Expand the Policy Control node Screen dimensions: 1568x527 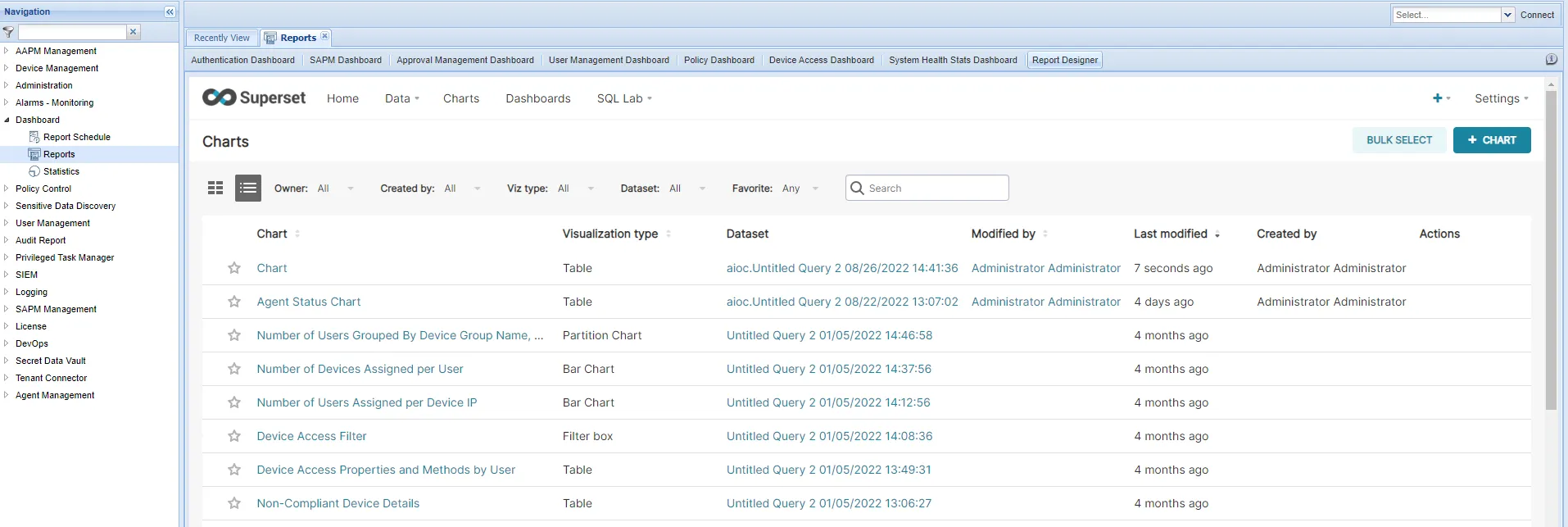7,189
